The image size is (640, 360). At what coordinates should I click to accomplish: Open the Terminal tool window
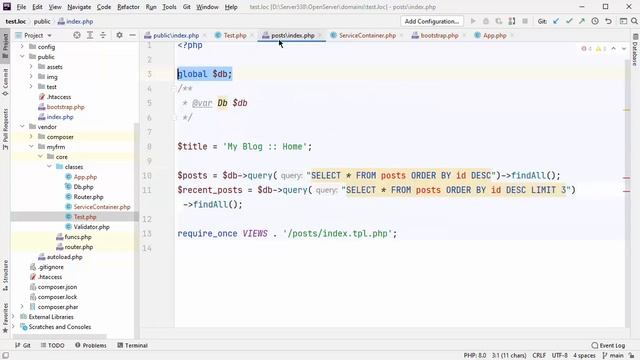pyautogui.click(x=132, y=345)
